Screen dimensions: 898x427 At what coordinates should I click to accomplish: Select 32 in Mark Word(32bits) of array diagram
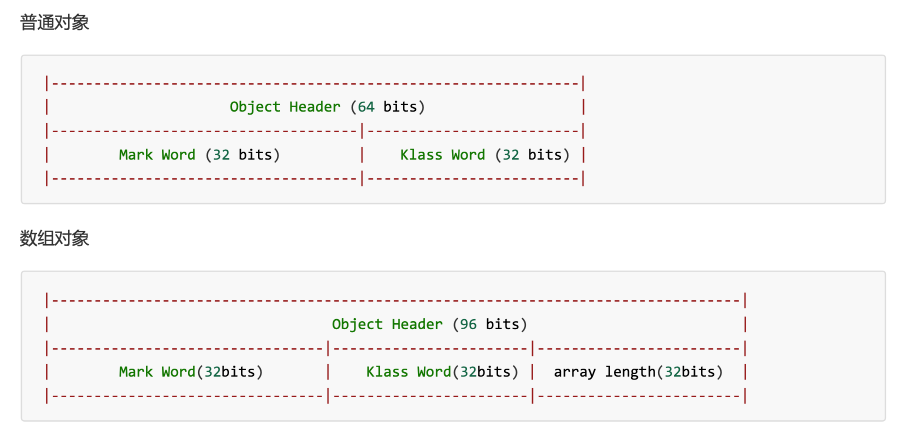pos(212,372)
